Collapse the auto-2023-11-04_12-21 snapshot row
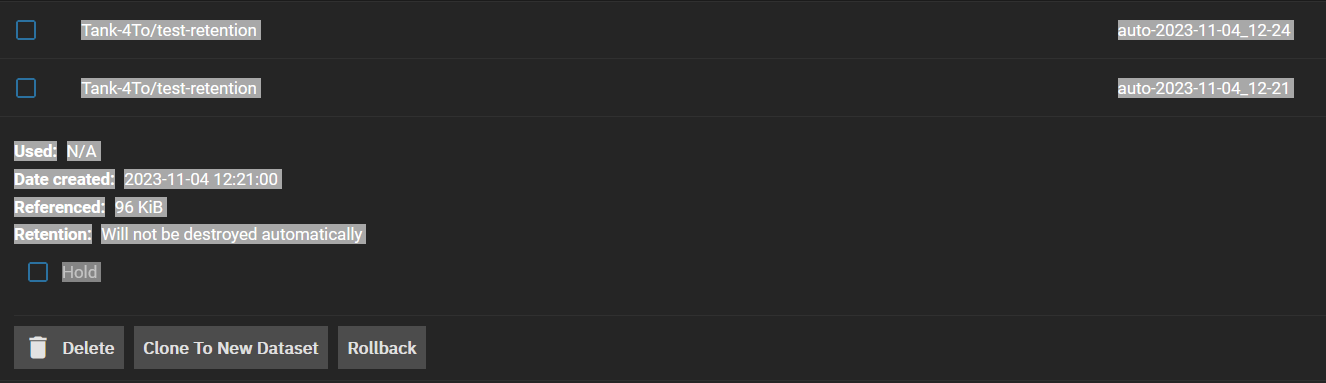This screenshot has height=383, width=1326. pyautogui.click(x=663, y=88)
